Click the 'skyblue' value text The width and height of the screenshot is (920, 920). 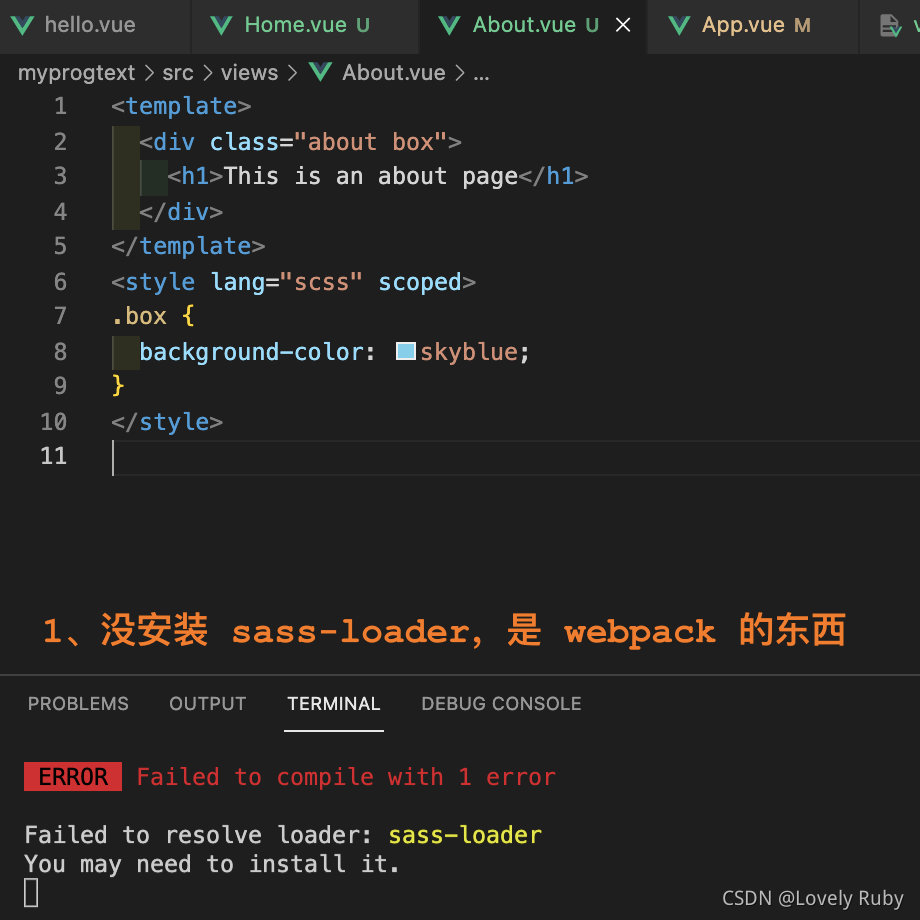[469, 352]
